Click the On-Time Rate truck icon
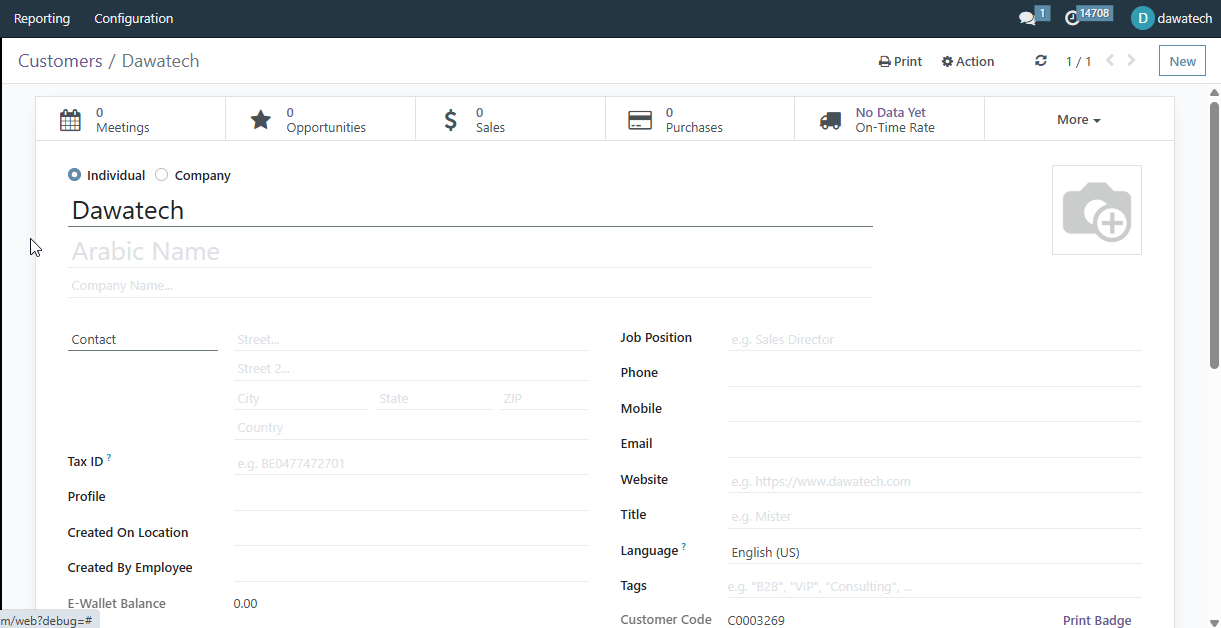1221x628 pixels. (830, 120)
